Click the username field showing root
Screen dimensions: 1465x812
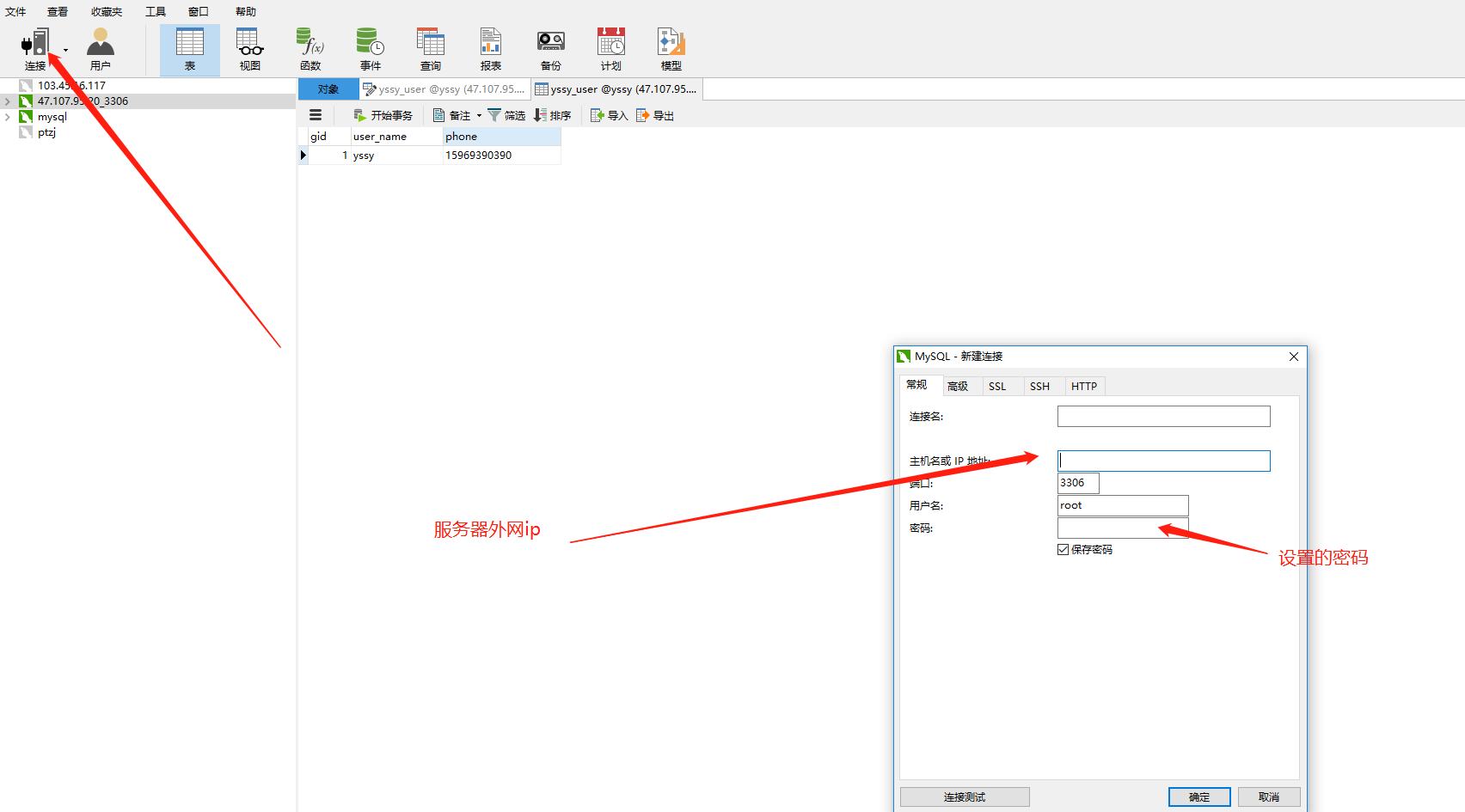(x=1123, y=505)
